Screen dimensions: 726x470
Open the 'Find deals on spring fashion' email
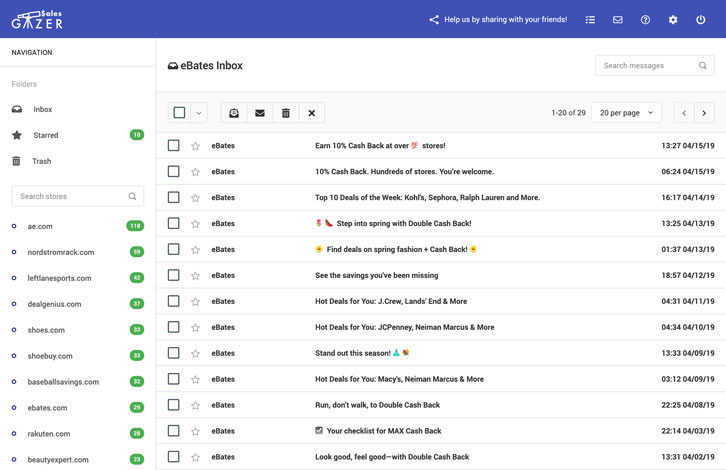point(441,249)
